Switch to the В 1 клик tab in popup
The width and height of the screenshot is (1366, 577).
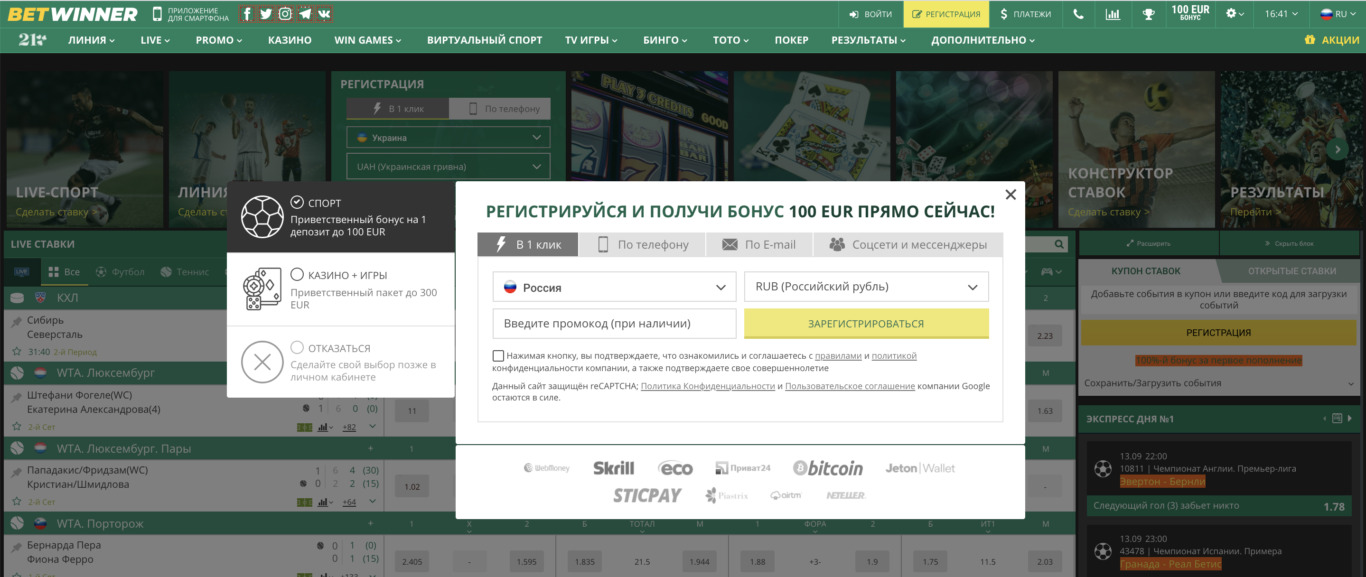click(527, 244)
